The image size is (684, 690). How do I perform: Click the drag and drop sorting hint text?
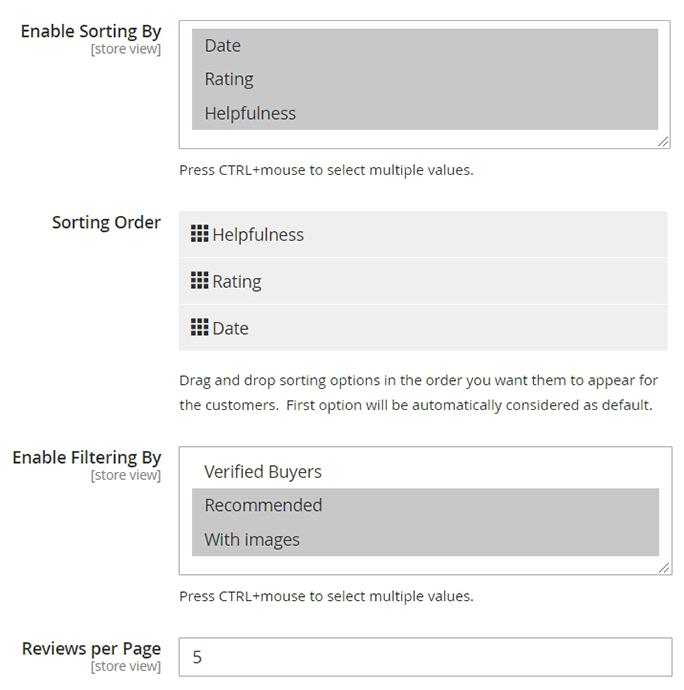pos(419,393)
